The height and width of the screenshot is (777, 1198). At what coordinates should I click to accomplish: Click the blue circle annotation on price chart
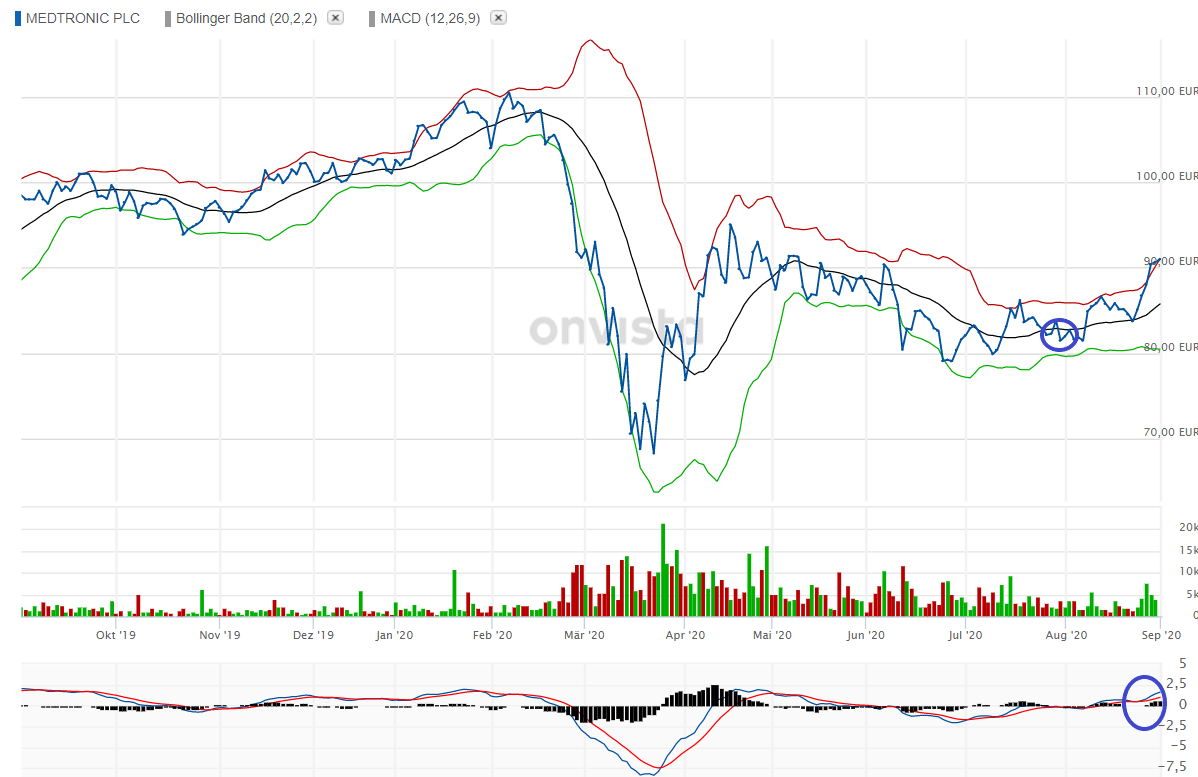[x=1060, y=334]
